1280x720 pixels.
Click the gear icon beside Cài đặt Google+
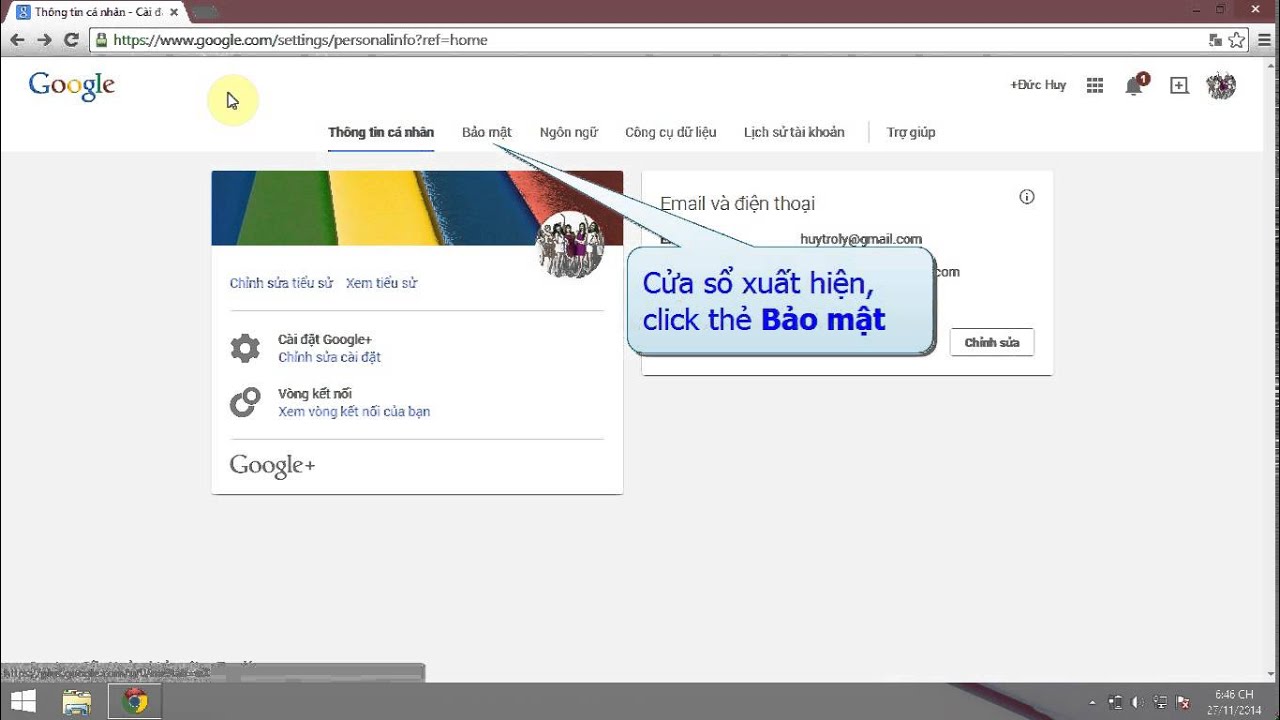(245, 348)
